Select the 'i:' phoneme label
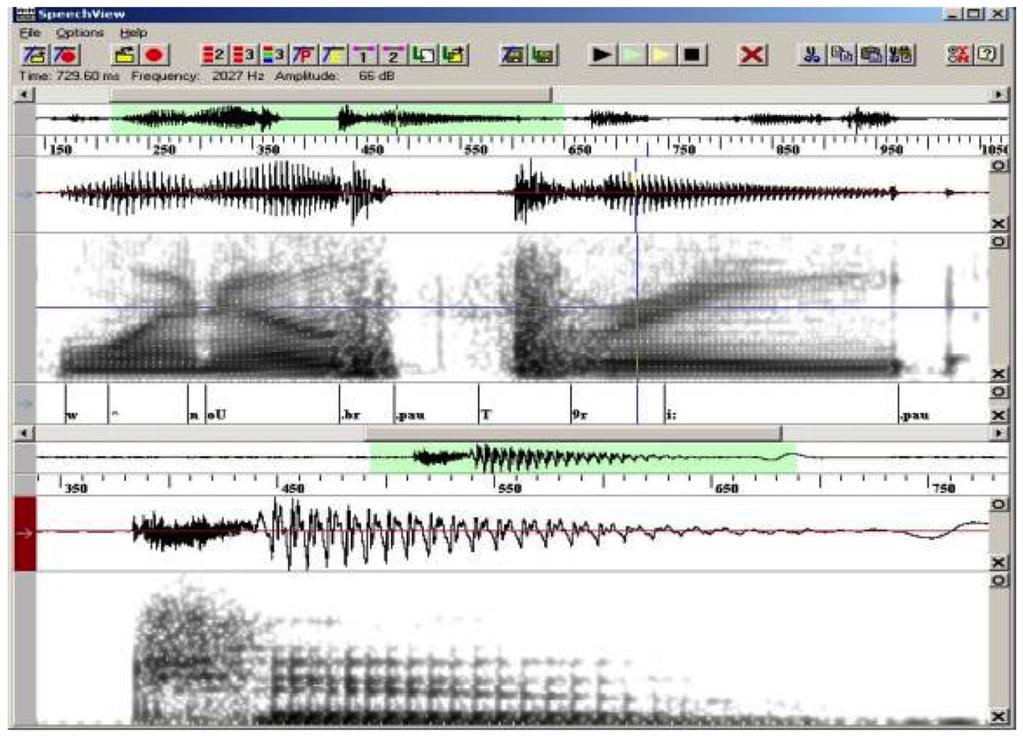 pyautogui.click(x=671, y=415)
